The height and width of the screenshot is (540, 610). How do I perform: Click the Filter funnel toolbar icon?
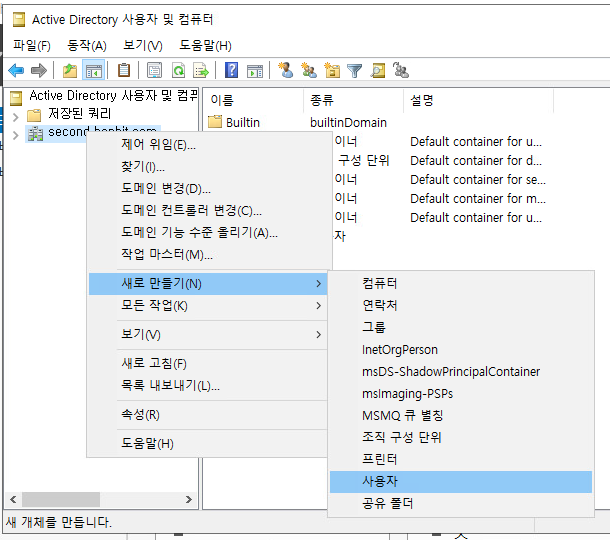[354, 71]
